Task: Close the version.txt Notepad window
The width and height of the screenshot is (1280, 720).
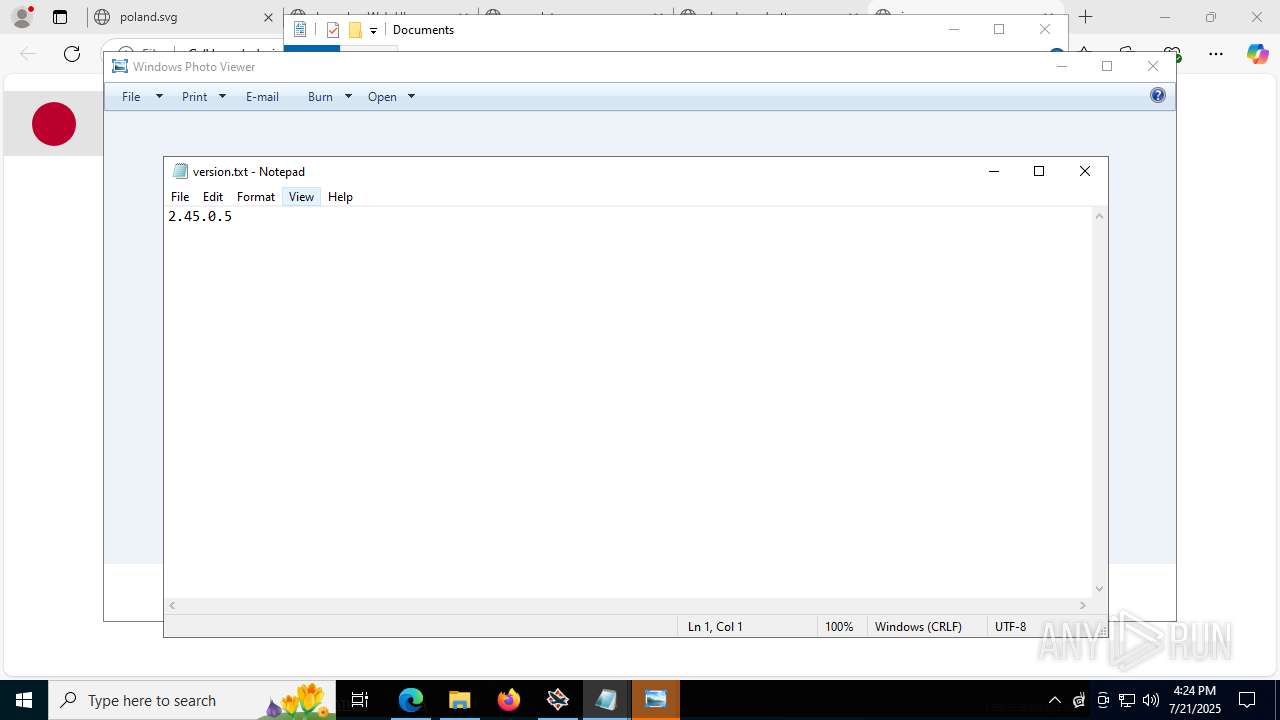Action: pos(1085,171)
